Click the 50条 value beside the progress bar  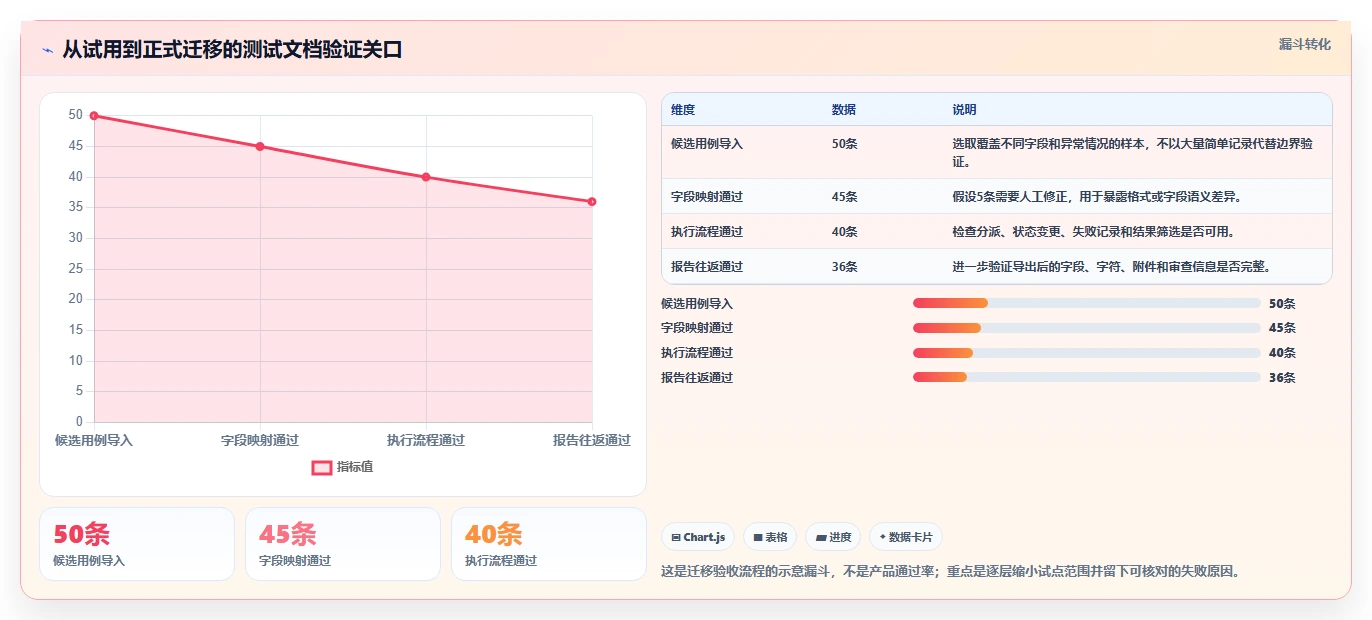pos(1282,304)
